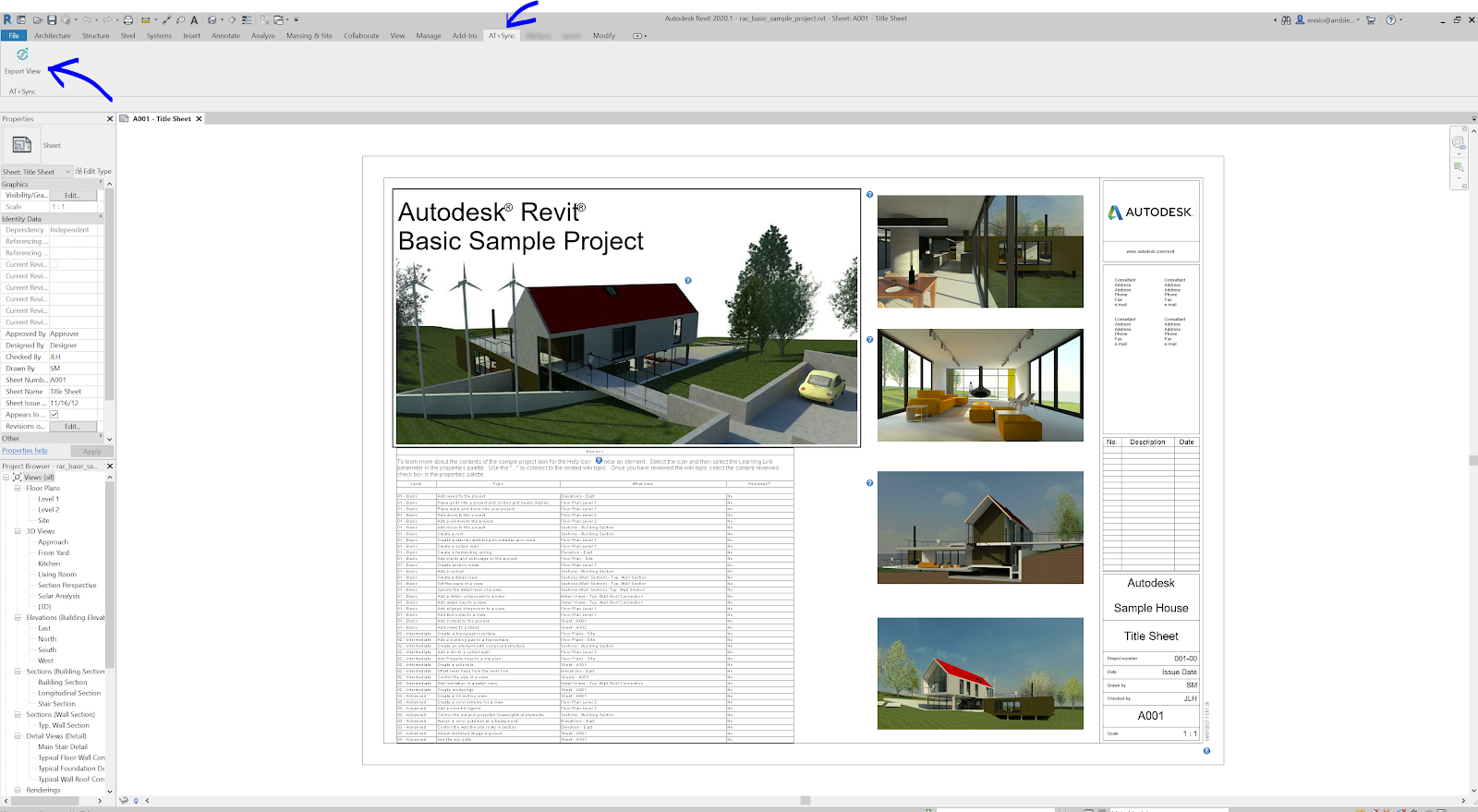The height and width of the screenshot is (812, 1478).
Task: Select the Kitchen 3D view in browser
Action: (x=49, y=564)
